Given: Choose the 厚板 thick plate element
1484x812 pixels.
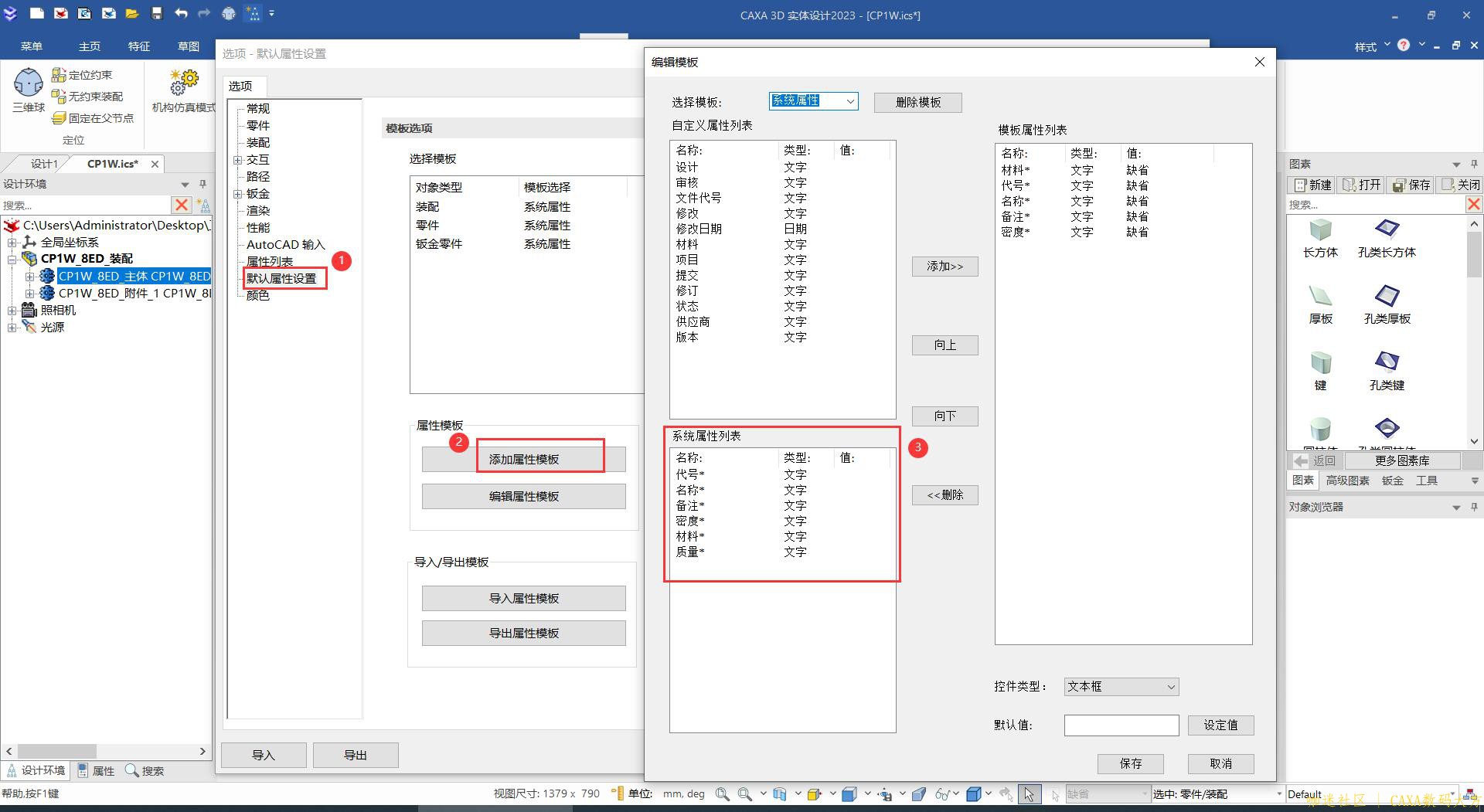Looking at the screenshot, I should 1320,297.
